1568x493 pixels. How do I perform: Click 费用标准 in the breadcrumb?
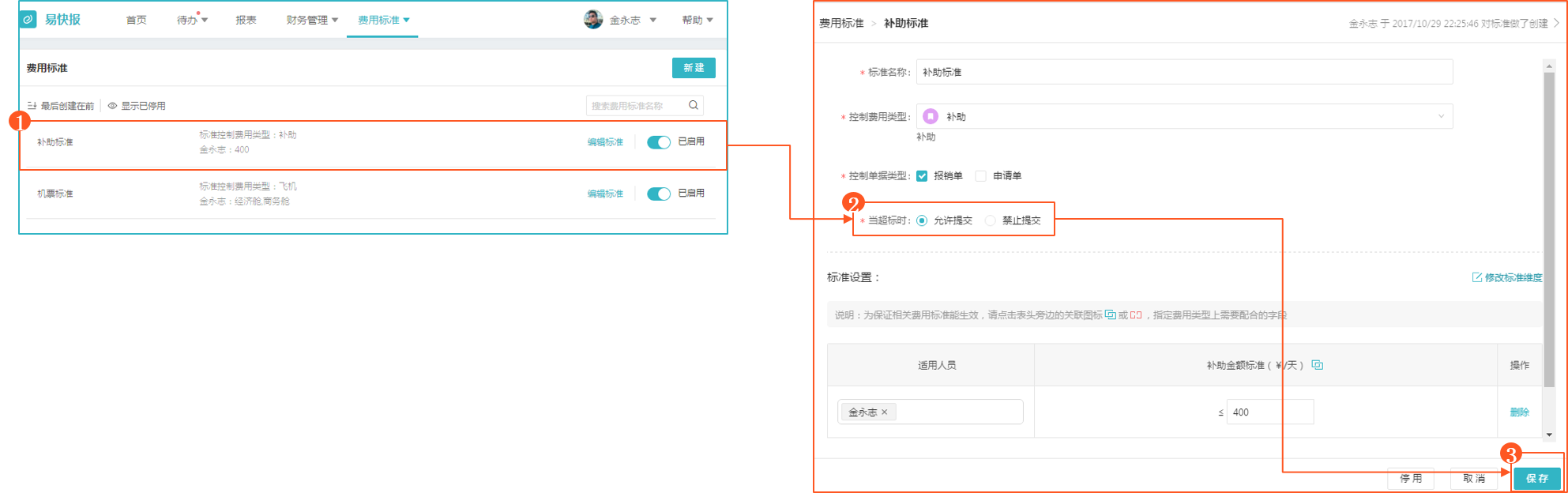pos(841,23)
